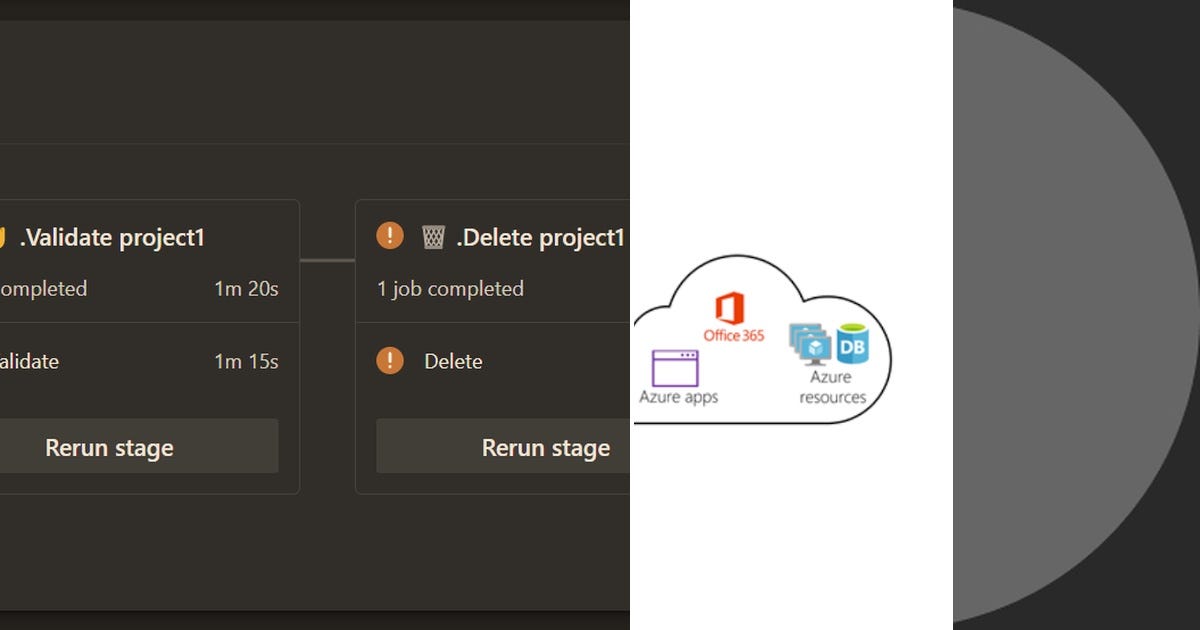Click the warning icon next to the Delete job
Viewport: 1200px width, 630px height.
(389, 360)
